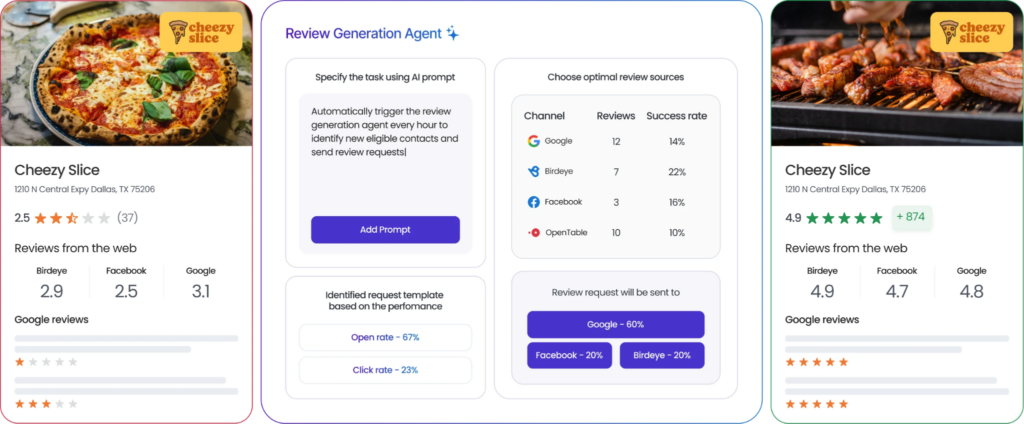Viewport: 1024px width, 424px height.
Task: Click the green five-star rating next to 4.9
Action: coord(844,218)
